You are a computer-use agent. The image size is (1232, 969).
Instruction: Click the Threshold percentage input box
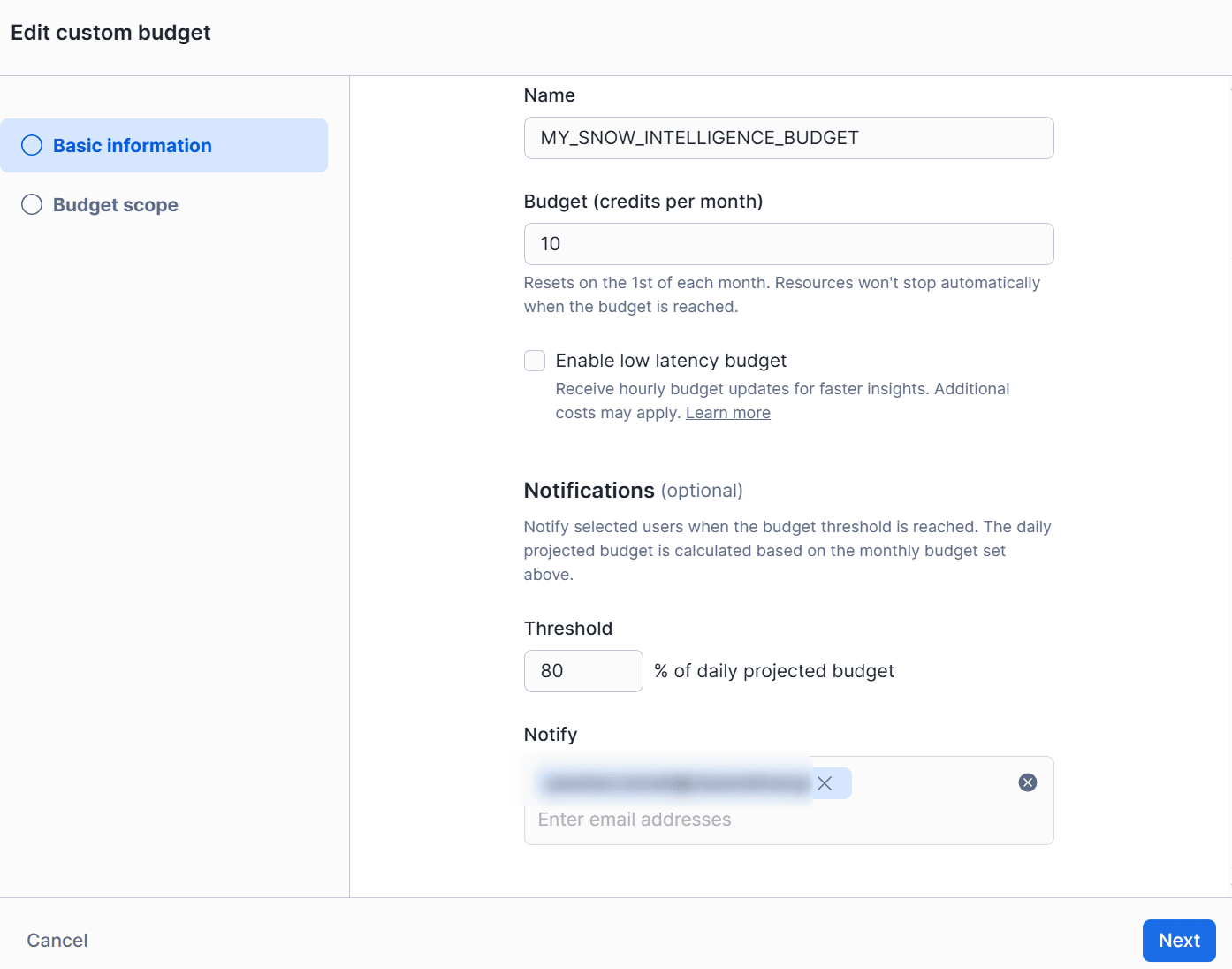[x=583, y=671]
